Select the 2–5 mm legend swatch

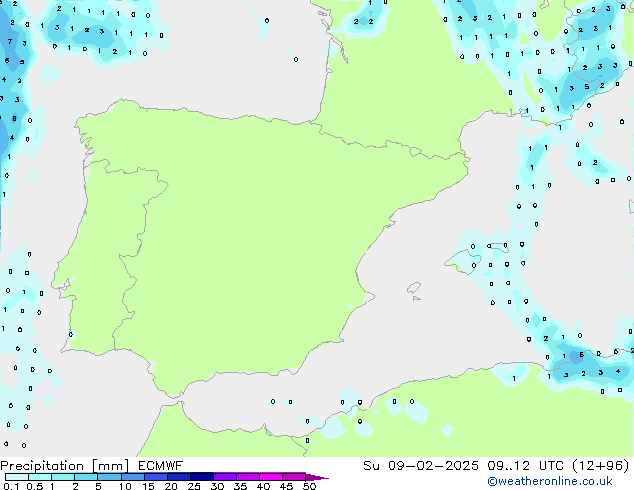click(x=86, y=477)
